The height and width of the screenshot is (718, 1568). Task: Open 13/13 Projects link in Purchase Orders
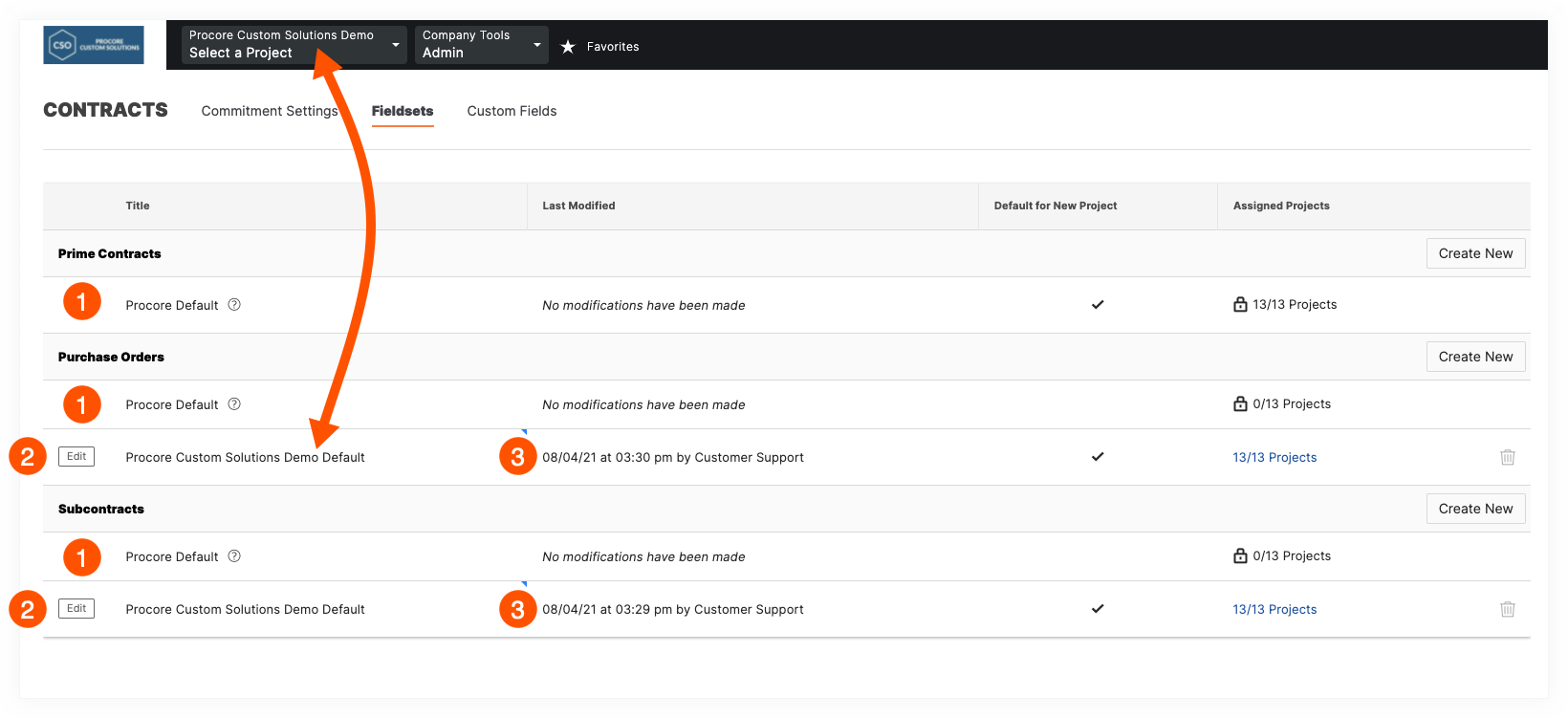[x=1274, y=458]
